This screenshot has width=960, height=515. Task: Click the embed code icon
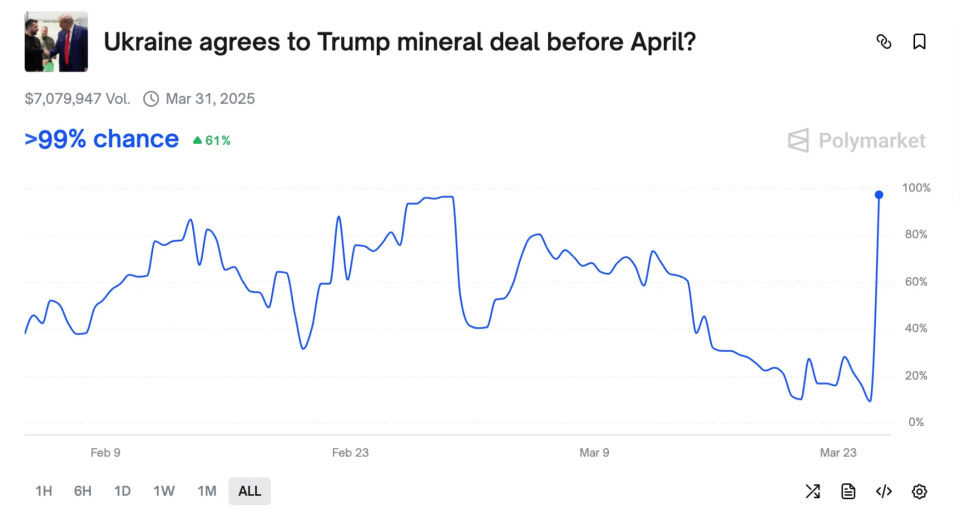(x=884, y=491)
